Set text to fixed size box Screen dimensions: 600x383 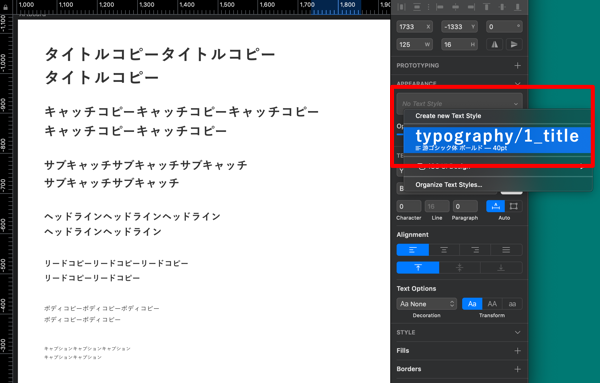[514, 206]
